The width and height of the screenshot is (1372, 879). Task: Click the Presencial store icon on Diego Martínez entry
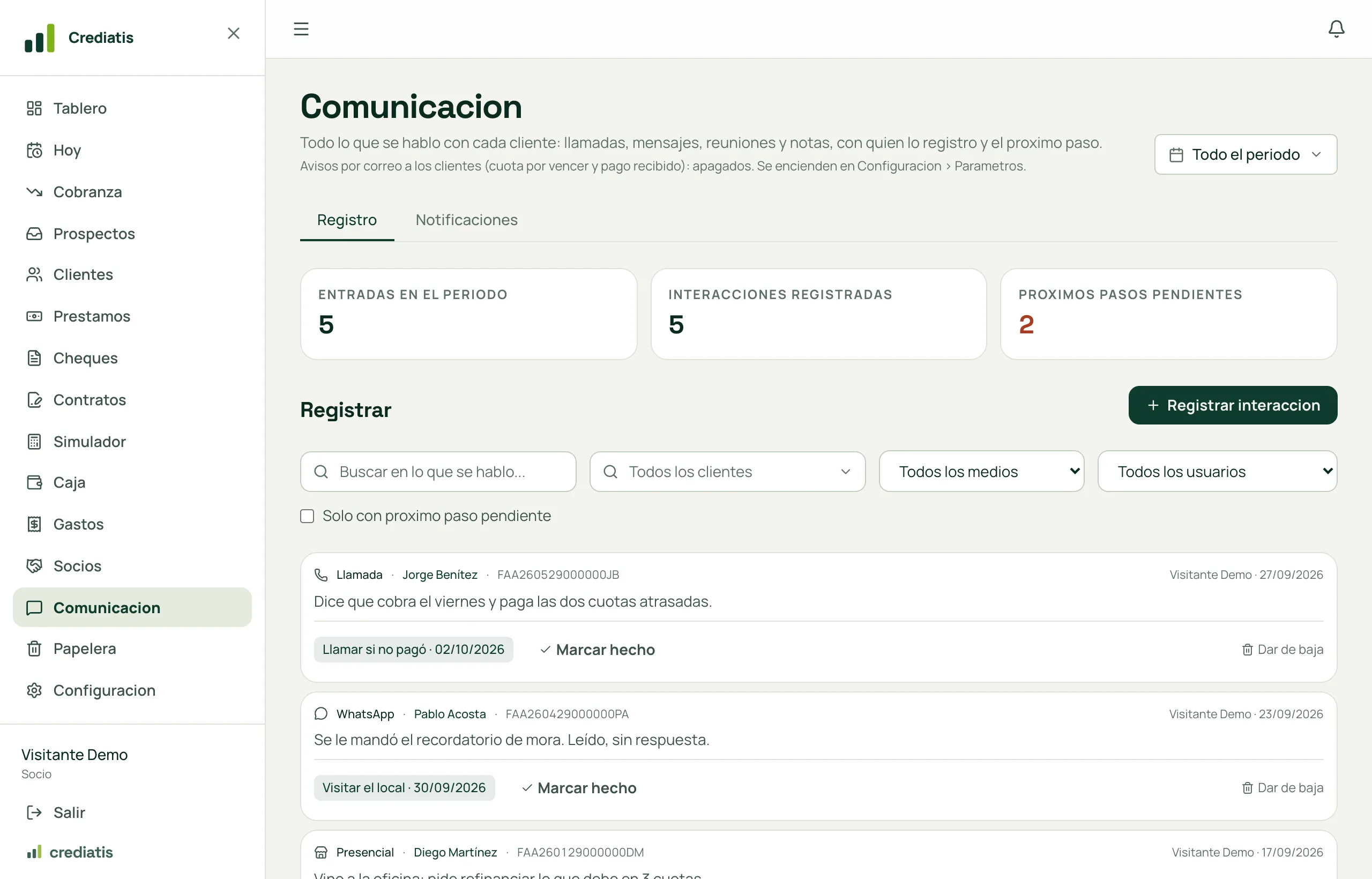pyautogui.click(x=320, y=852)
